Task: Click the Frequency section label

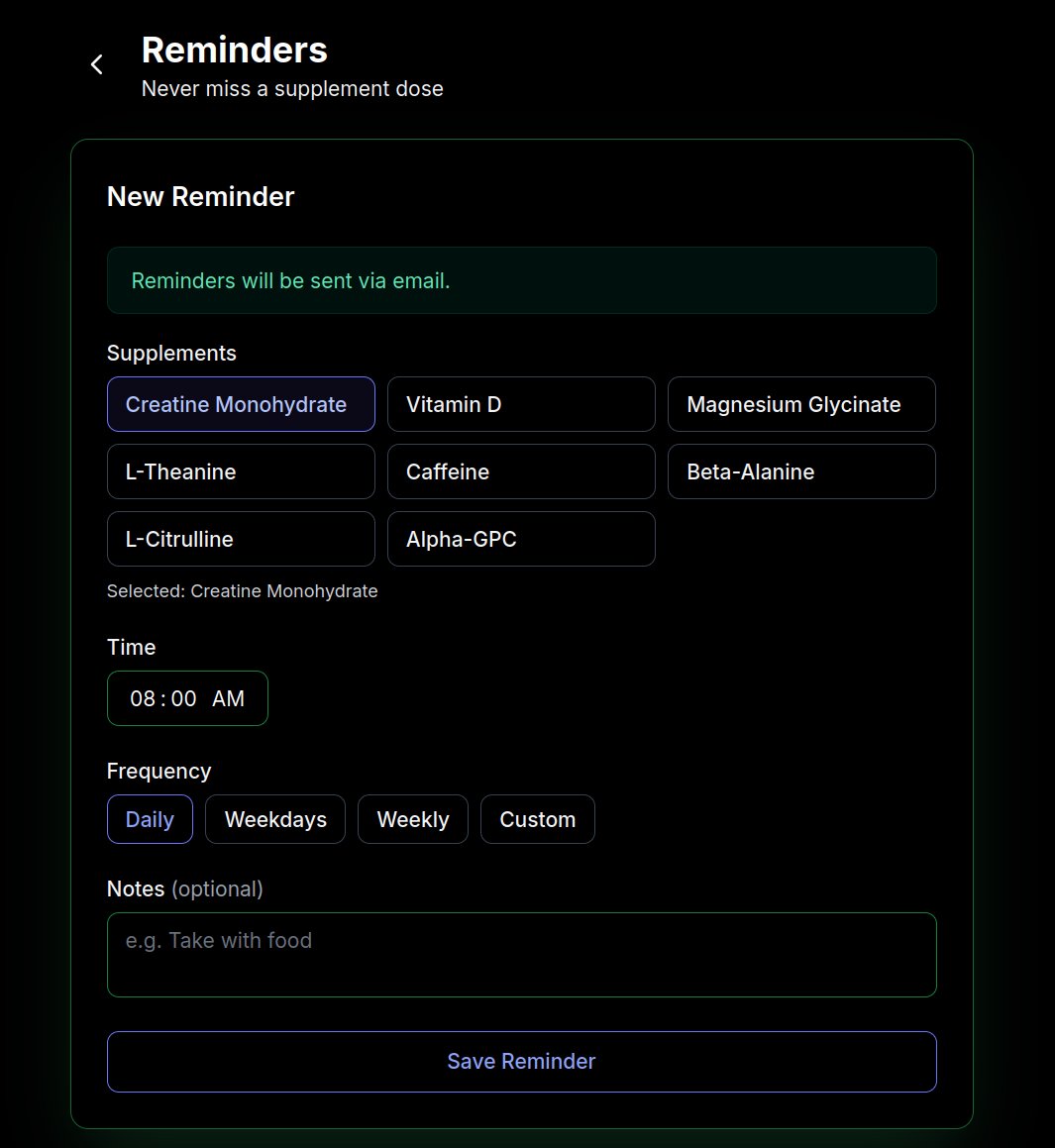Action: [158, 771]
